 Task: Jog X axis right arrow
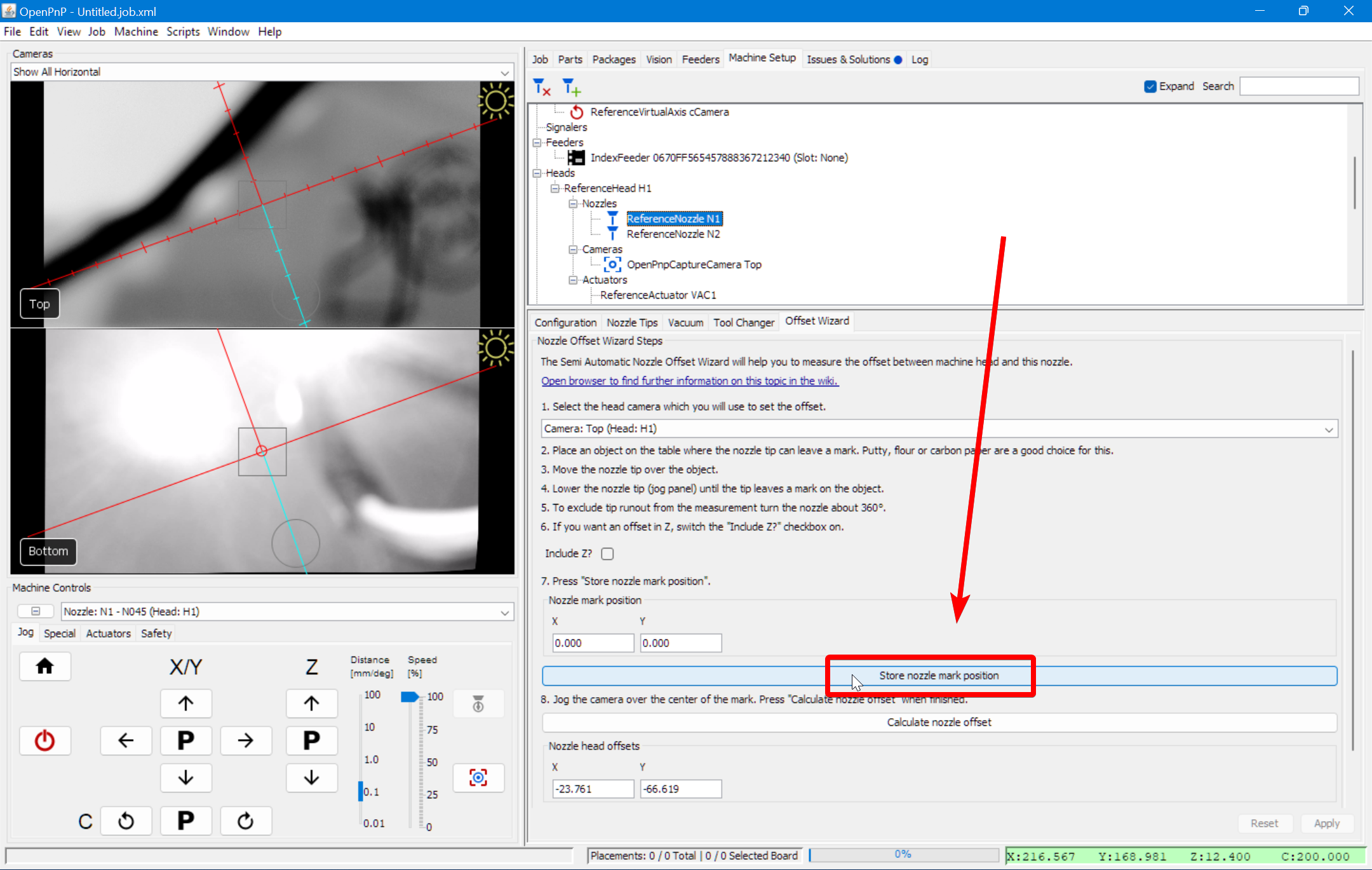tap(245, 740)
